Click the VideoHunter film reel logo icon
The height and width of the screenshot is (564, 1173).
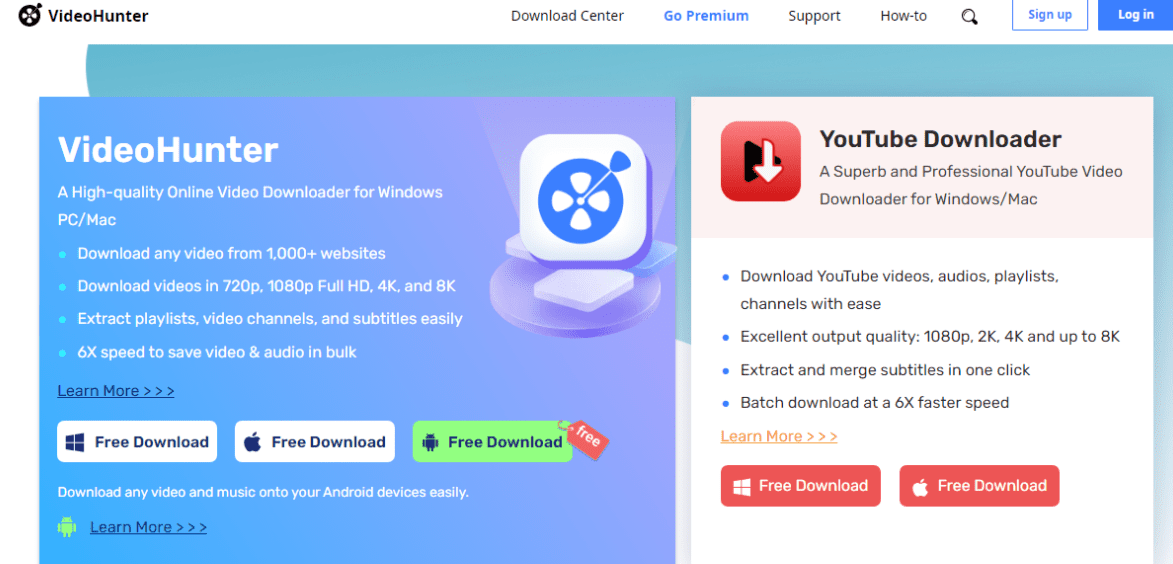point(30,15)
